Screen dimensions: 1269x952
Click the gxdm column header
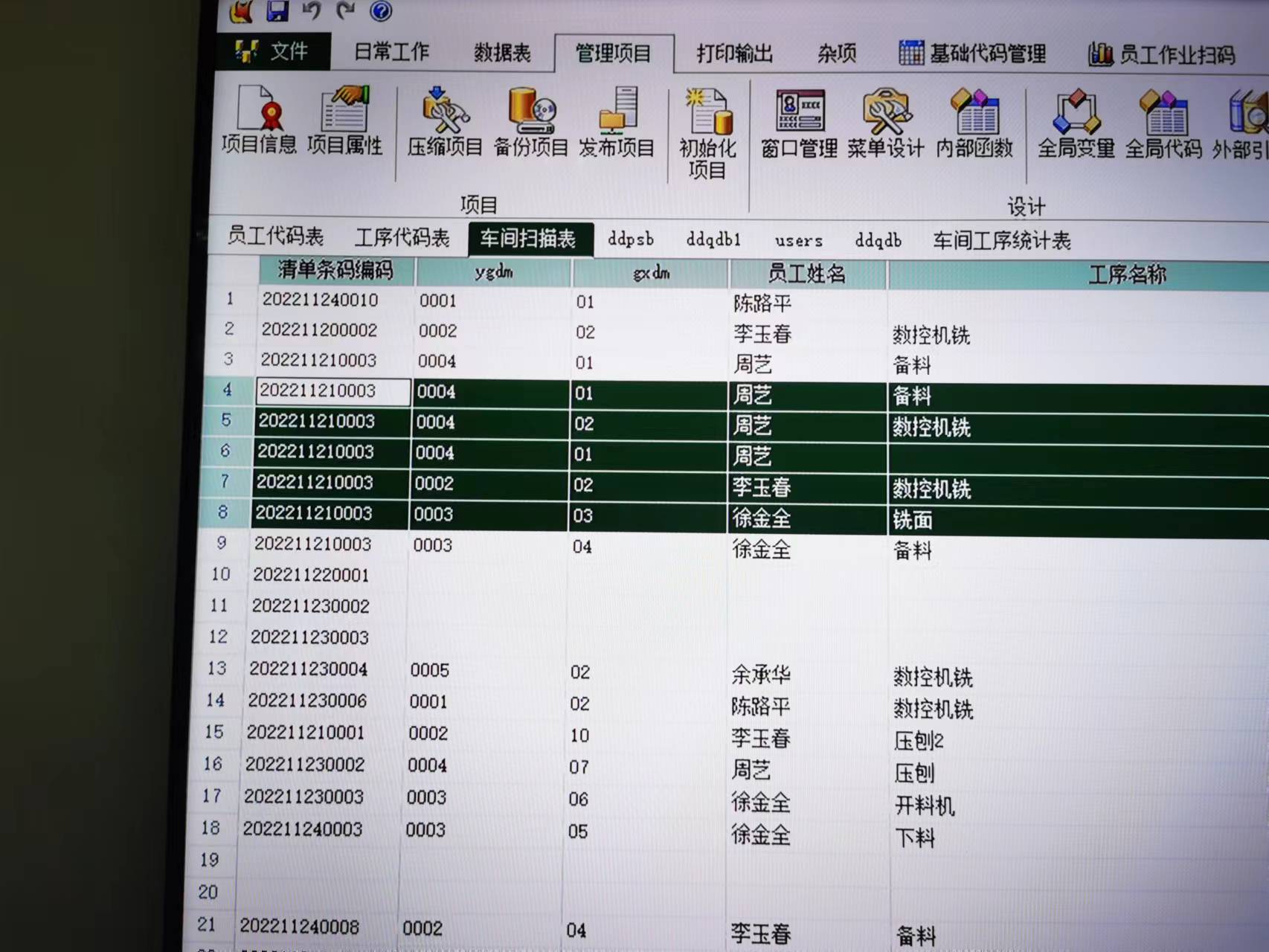(x=651, y=274)
